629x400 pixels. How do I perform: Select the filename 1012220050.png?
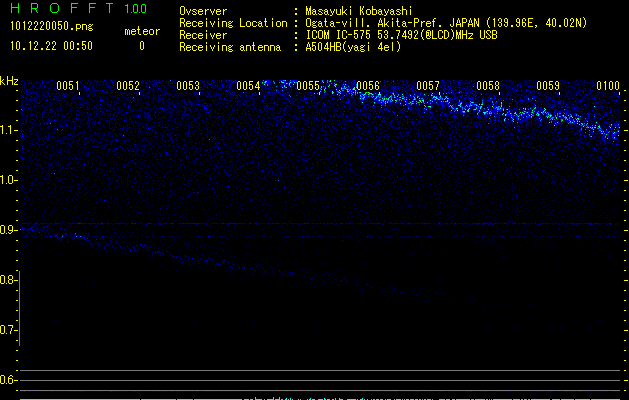point(52,26)
